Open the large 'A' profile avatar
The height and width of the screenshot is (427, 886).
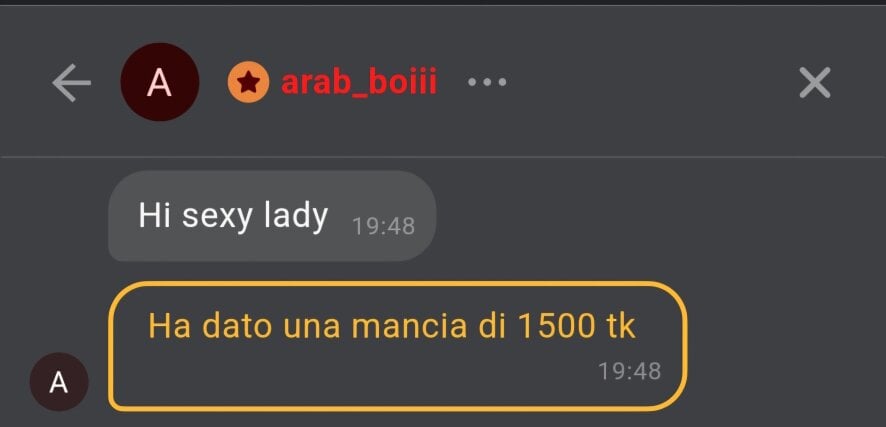pyautogui.click(x=160, y=82)
